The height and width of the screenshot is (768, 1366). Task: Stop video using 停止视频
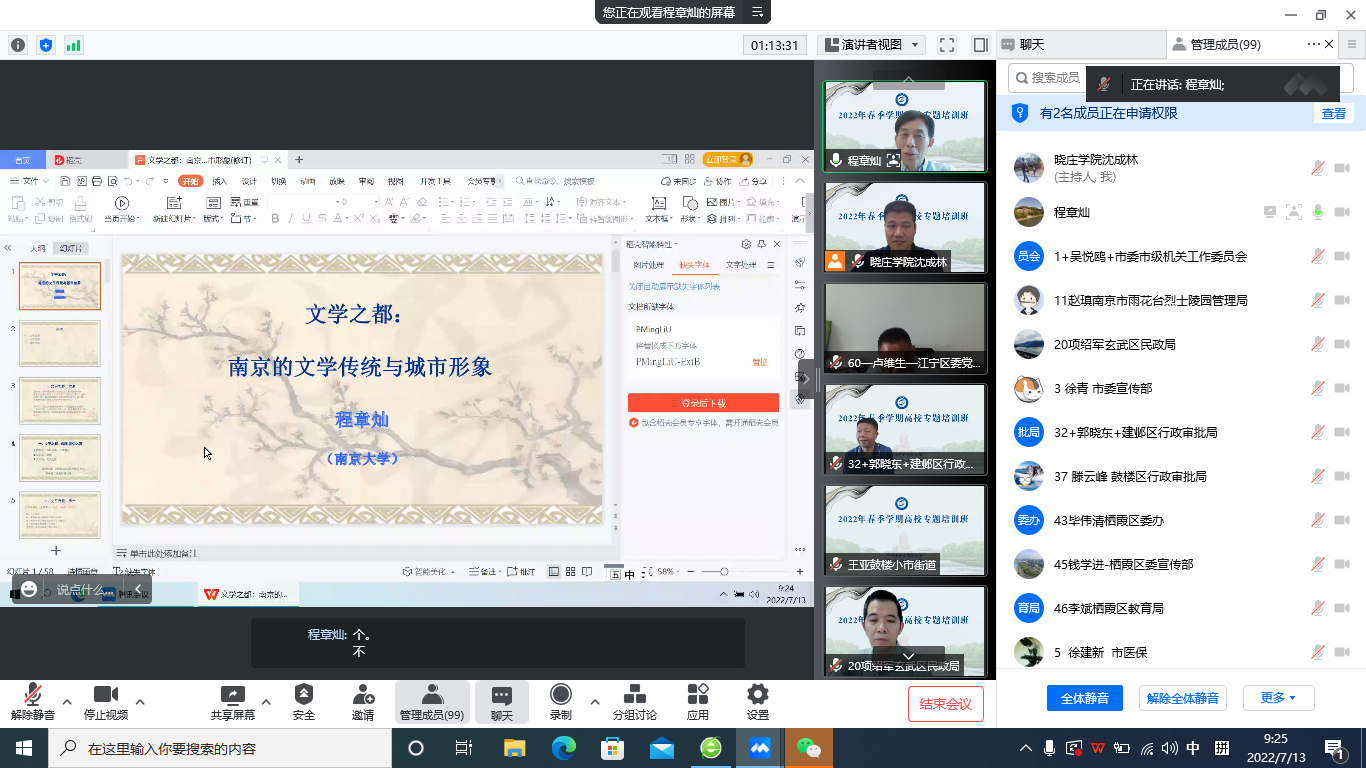106,702
